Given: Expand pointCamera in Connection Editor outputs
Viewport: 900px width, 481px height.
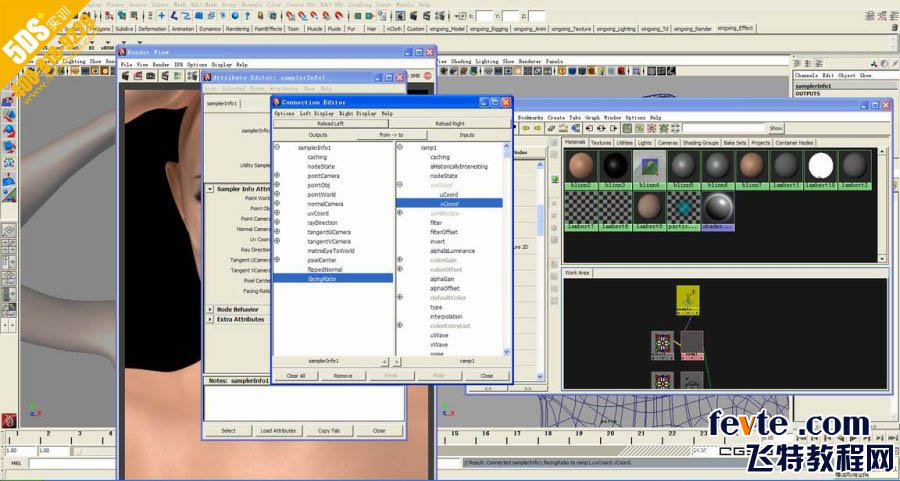Looking at the screenshot, I should 277,176.
